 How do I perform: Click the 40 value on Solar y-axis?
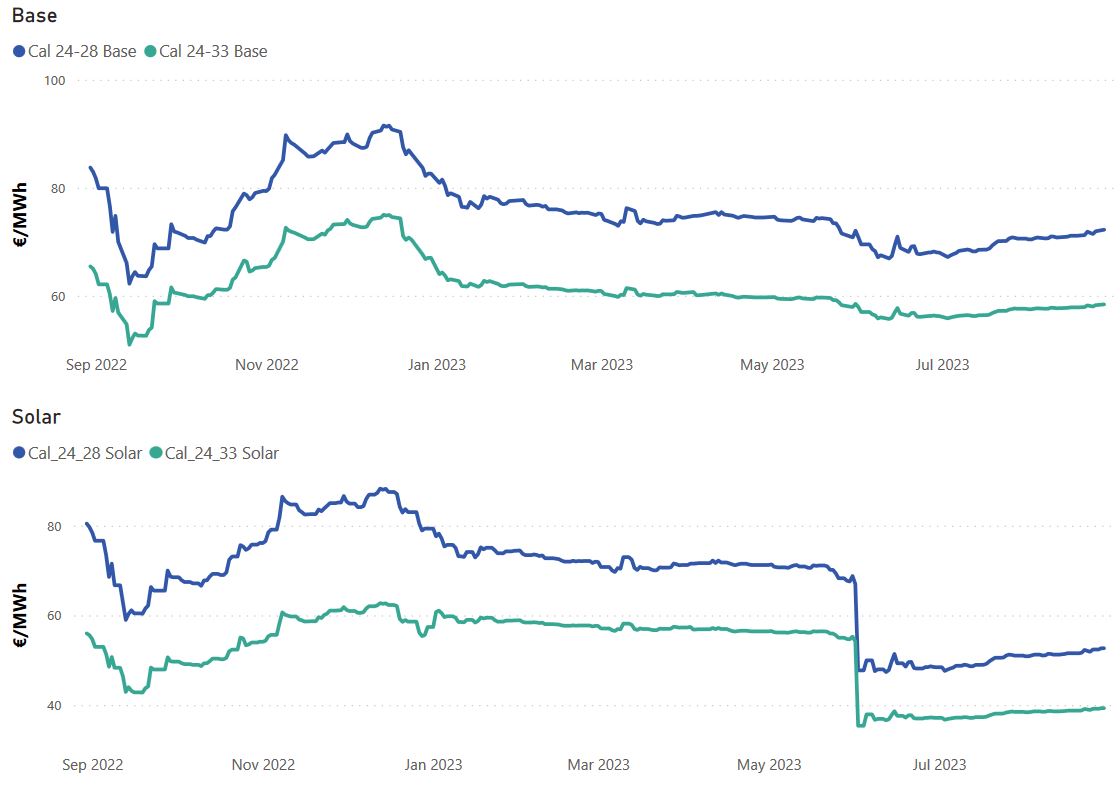pyautogui.click(x=56, y=706)
